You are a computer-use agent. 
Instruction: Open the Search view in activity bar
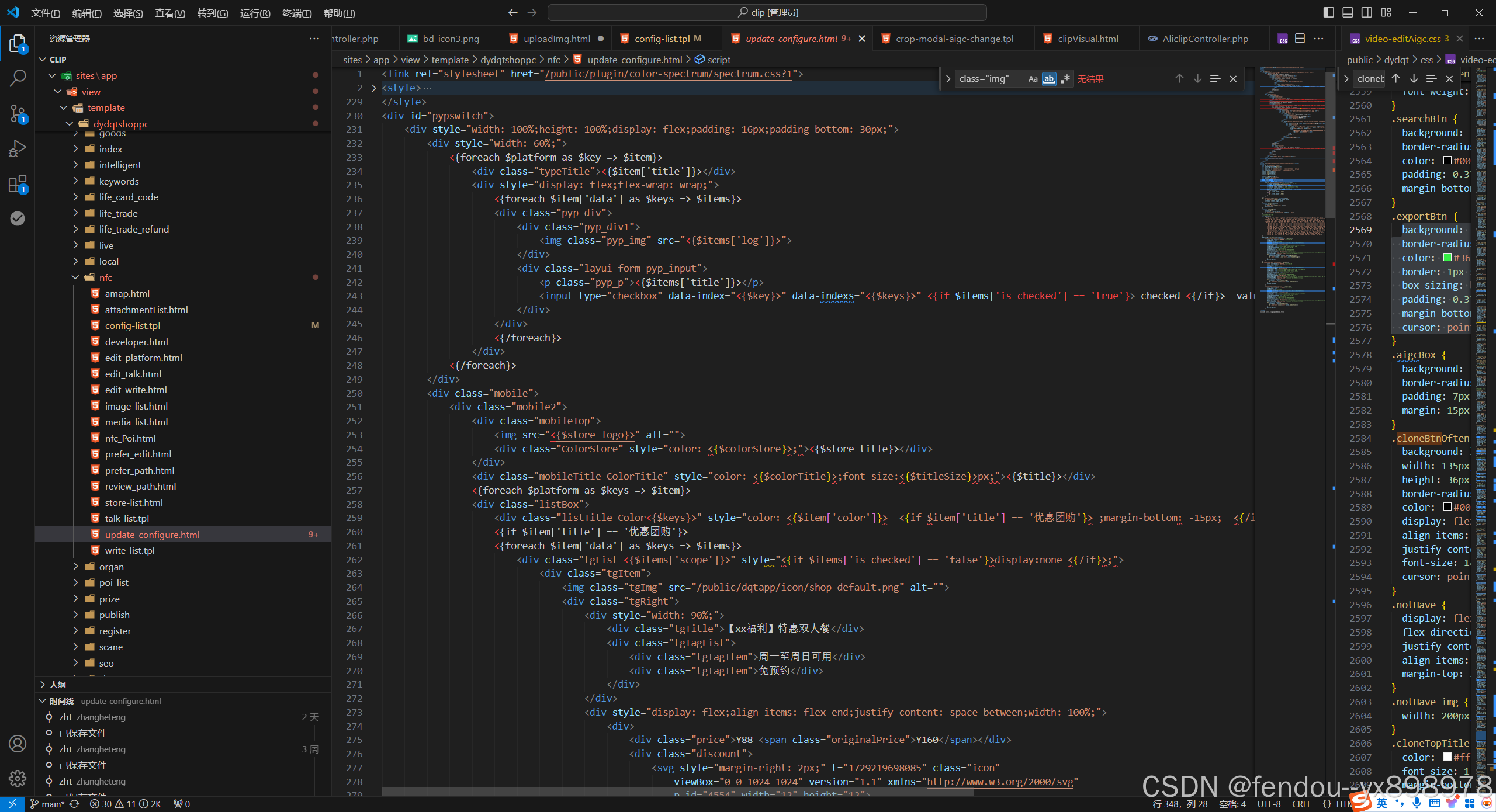(x=18, y=78)
